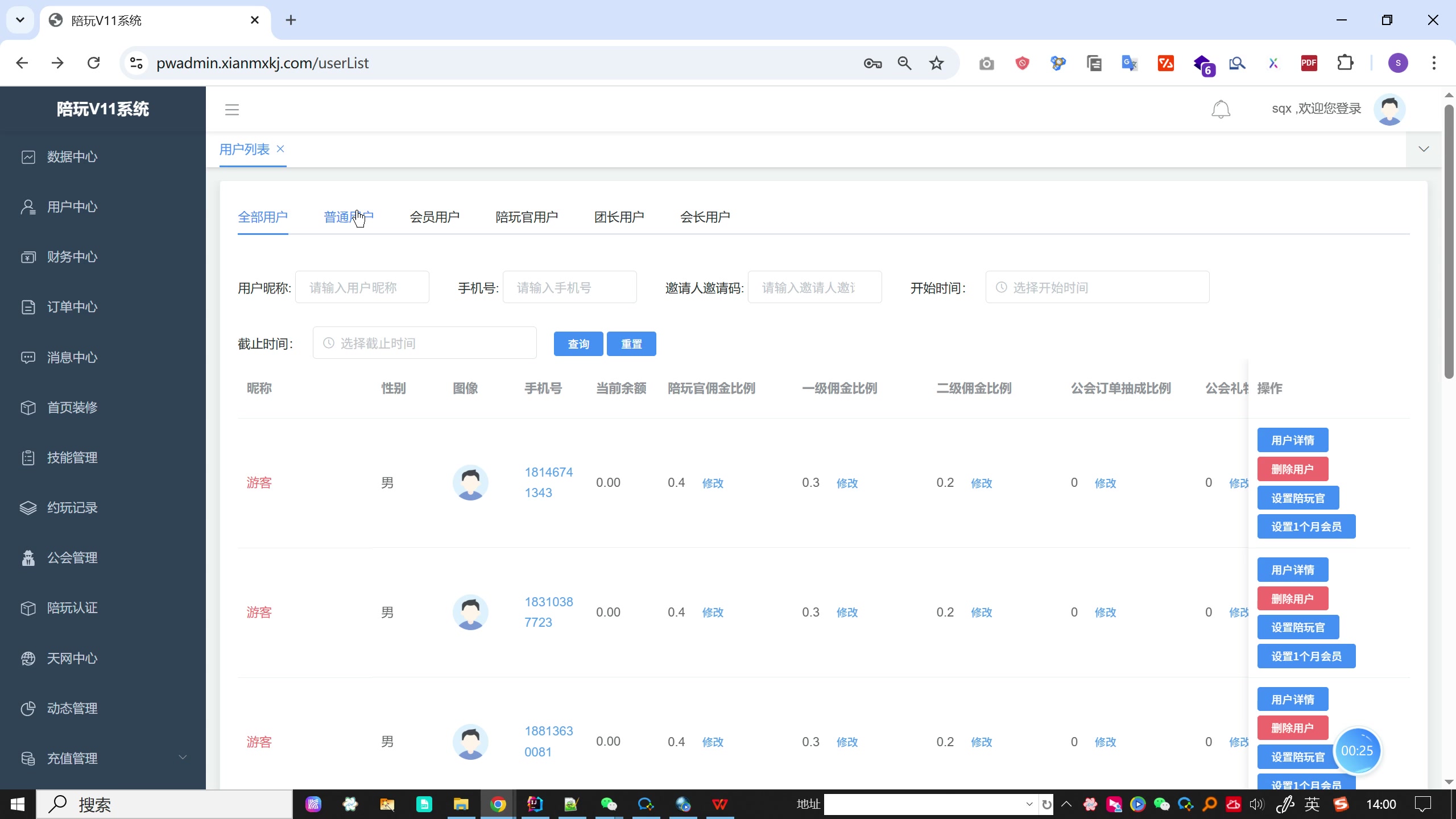
Task: Click 设置陪玩官 for user 18146741343
Action: (1298, 498)
